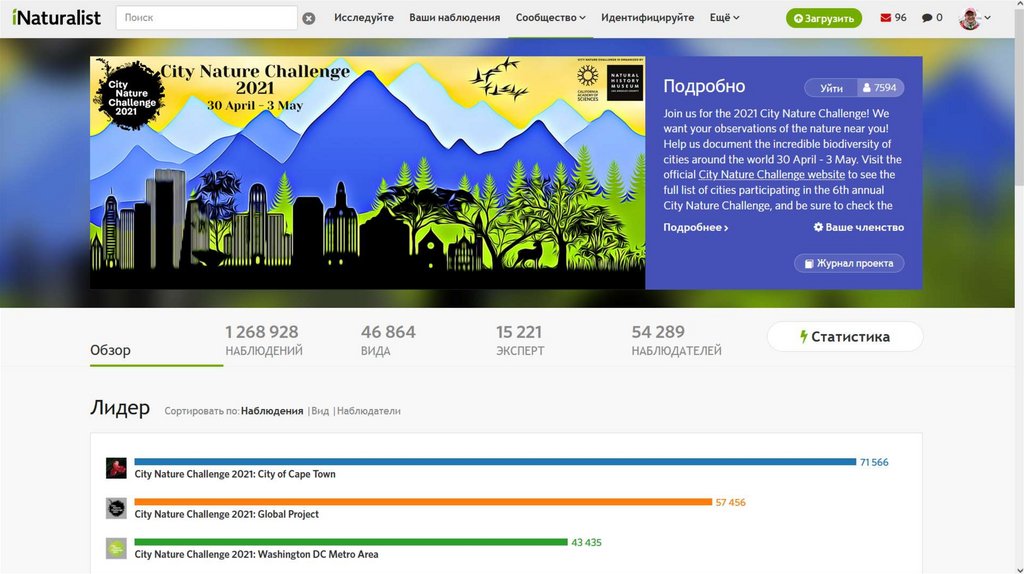
Task: Click into the Поиск search field
Action: pyautogui.click(x=206, y=18)
